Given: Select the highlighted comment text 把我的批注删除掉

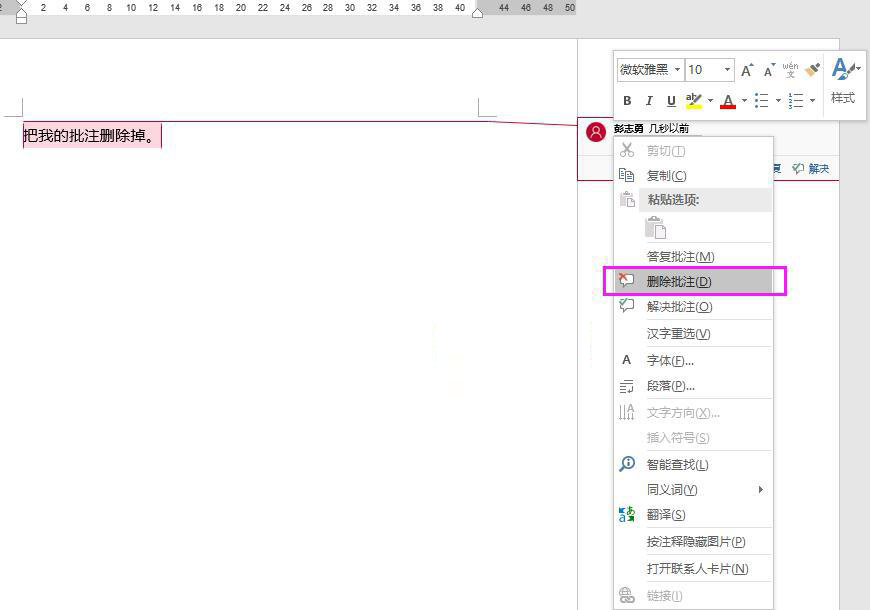Looking at the screenshot, I should tap(88, 136).
